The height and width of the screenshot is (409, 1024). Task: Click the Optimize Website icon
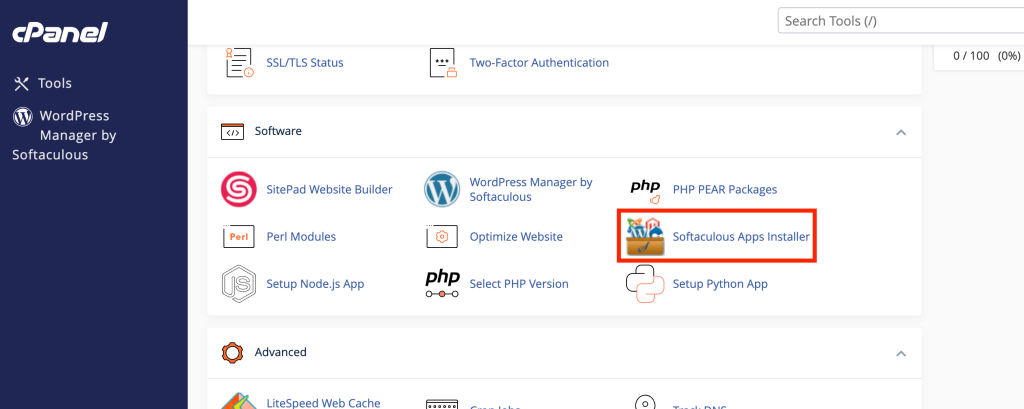click(442, 237)
